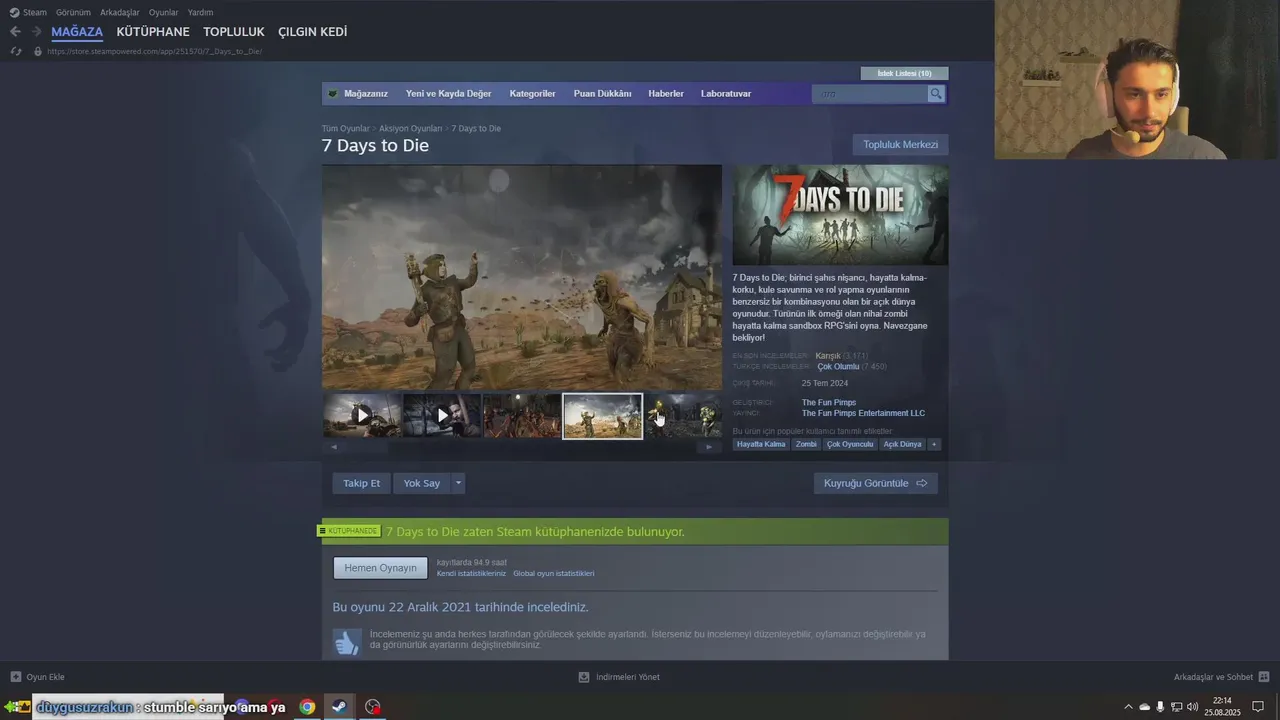Viewport: 1280px width, 720px height.
Task: Open Haberler in the store nav
Action: click(666, 94)
